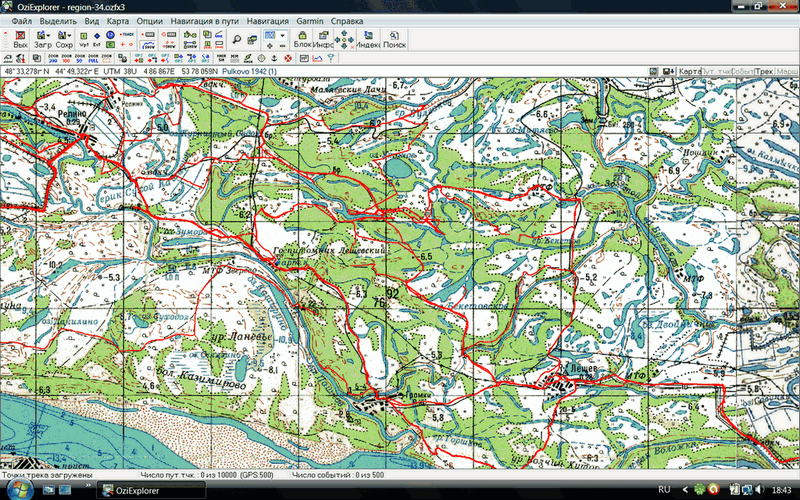800x500 pixels.
Task: Click the arrow-cluster map move icon
Action: (x=344, y=40)
